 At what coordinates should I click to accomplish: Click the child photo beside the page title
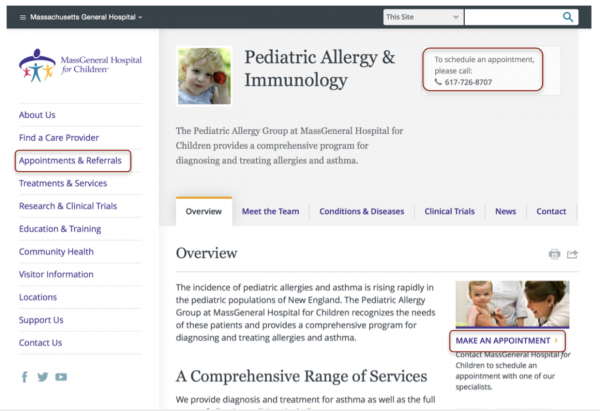[204, 76]
